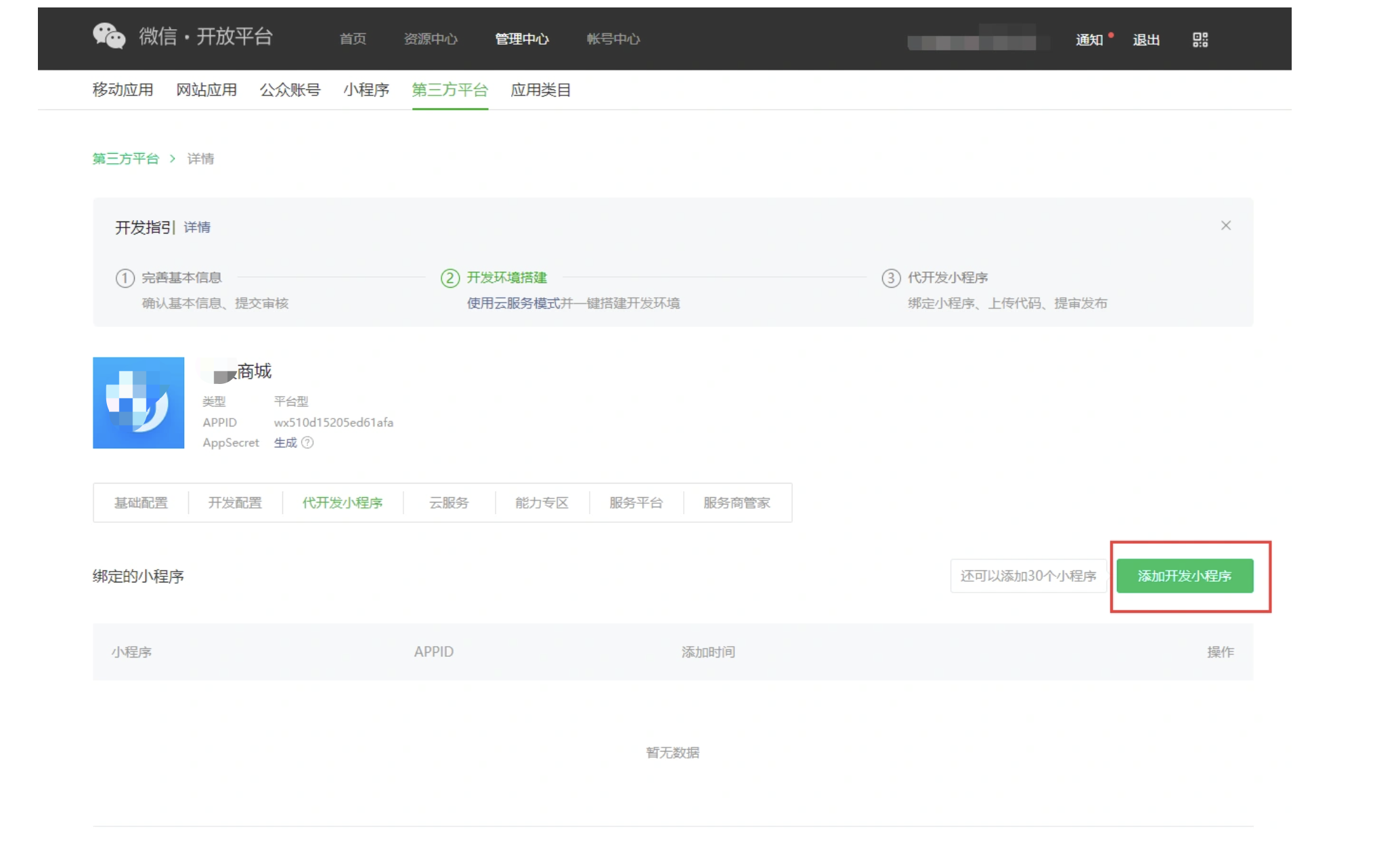Switch to 移动应用 tab

(123, 89)
